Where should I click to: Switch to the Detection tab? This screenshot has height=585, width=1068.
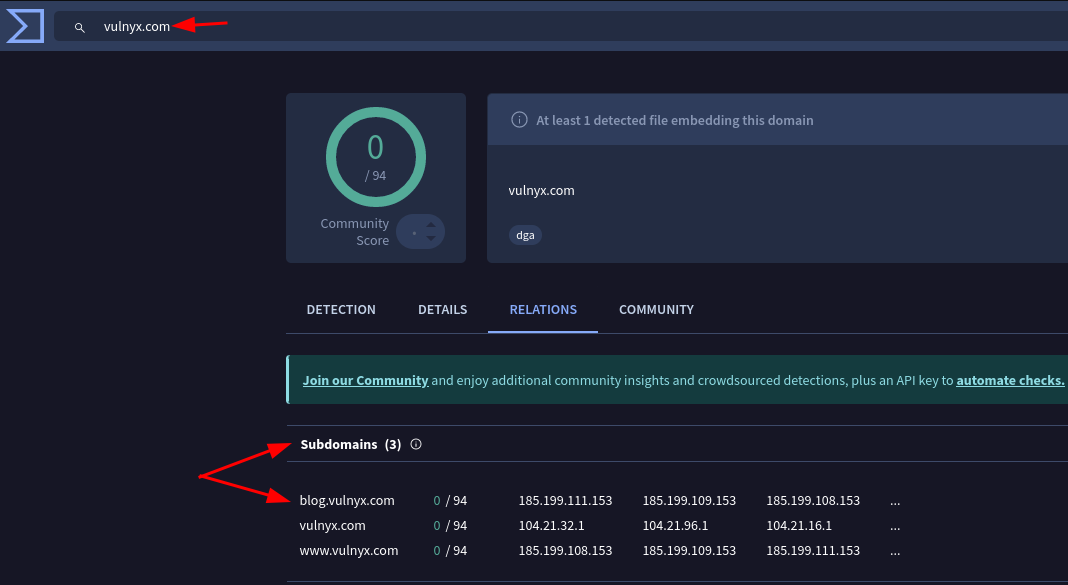click(x=341, y=310)
